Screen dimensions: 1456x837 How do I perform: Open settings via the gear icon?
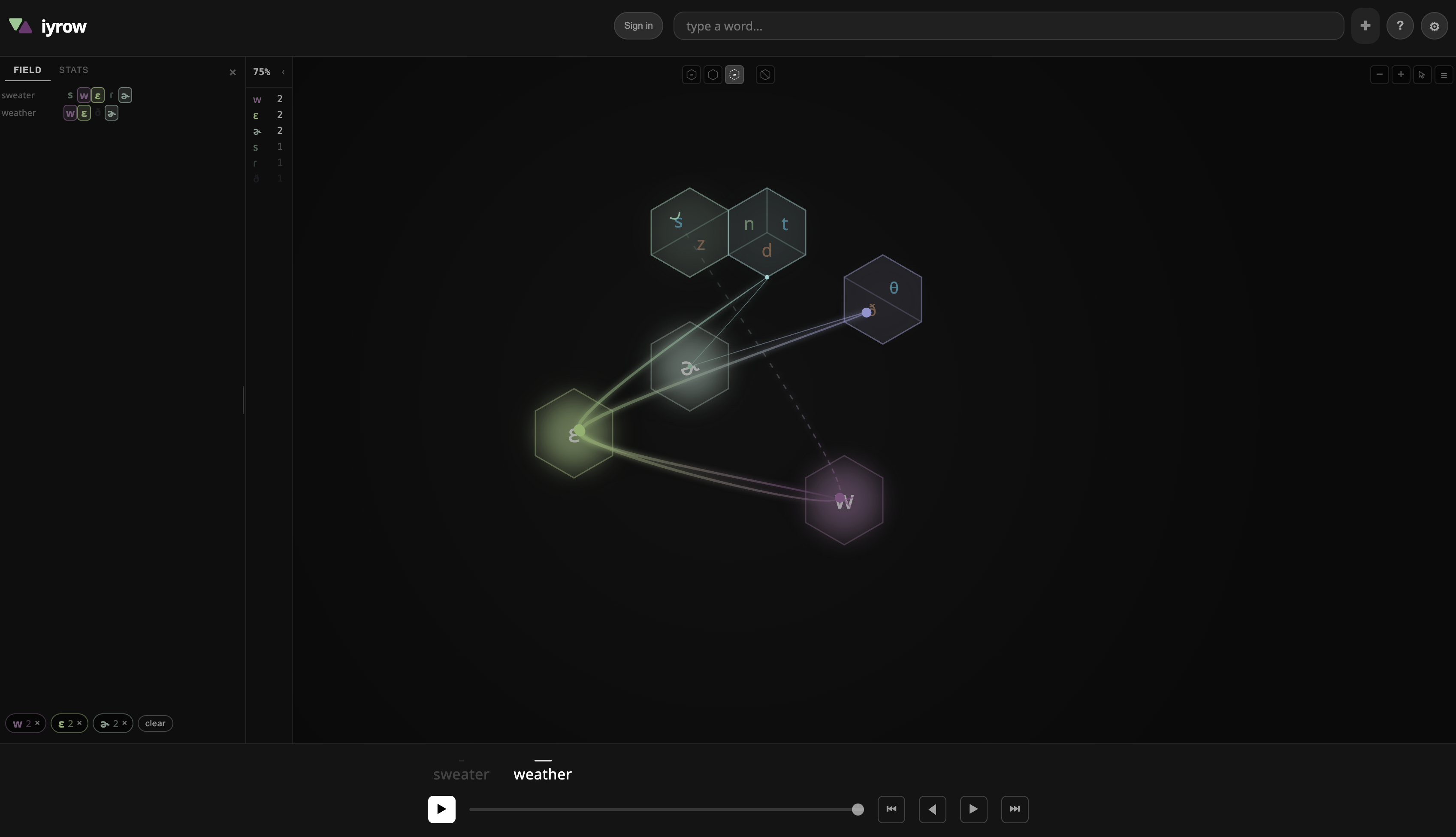1434,26
